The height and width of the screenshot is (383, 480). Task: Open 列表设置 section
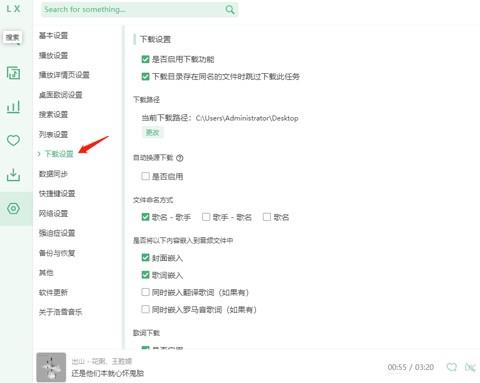(53, 134)
